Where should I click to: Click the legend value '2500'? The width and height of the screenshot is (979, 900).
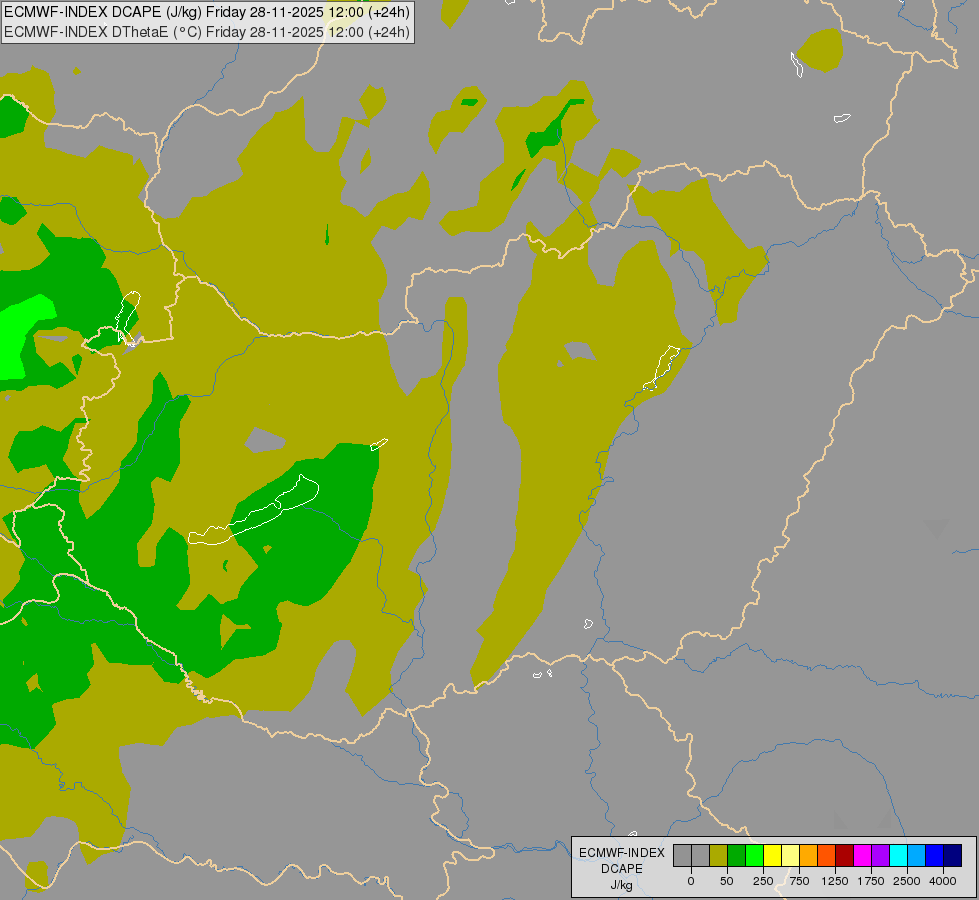point(907,881)
